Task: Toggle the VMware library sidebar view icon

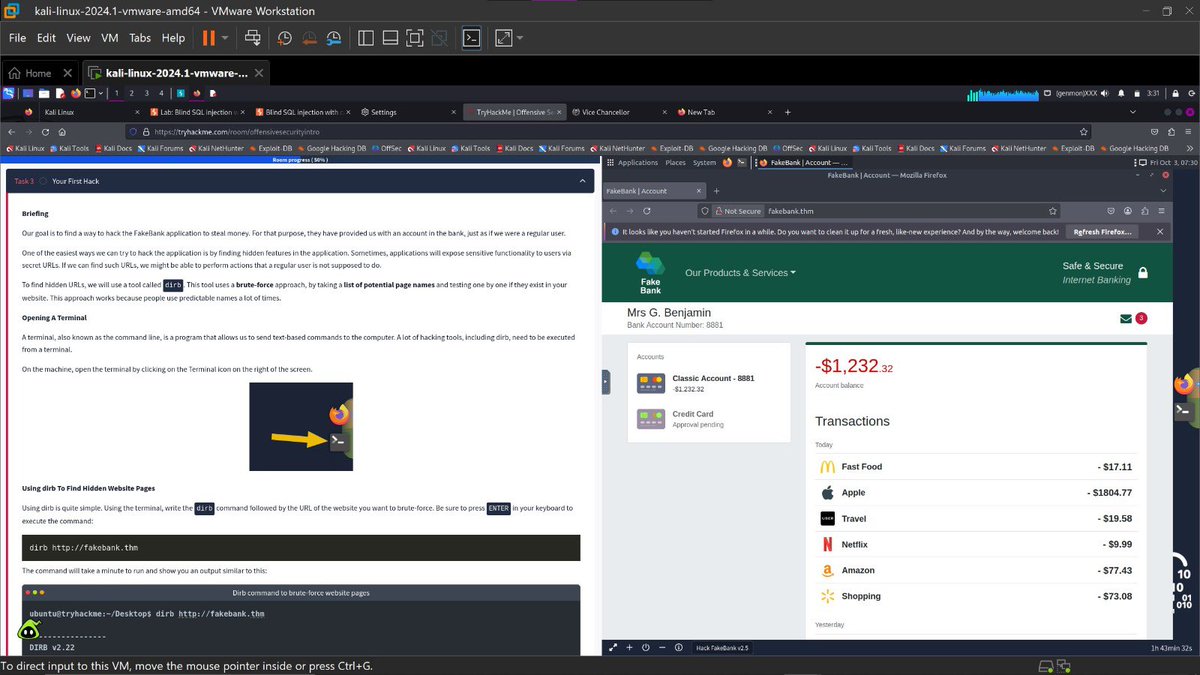Action: pyautogui.click(x=365, y=38)
